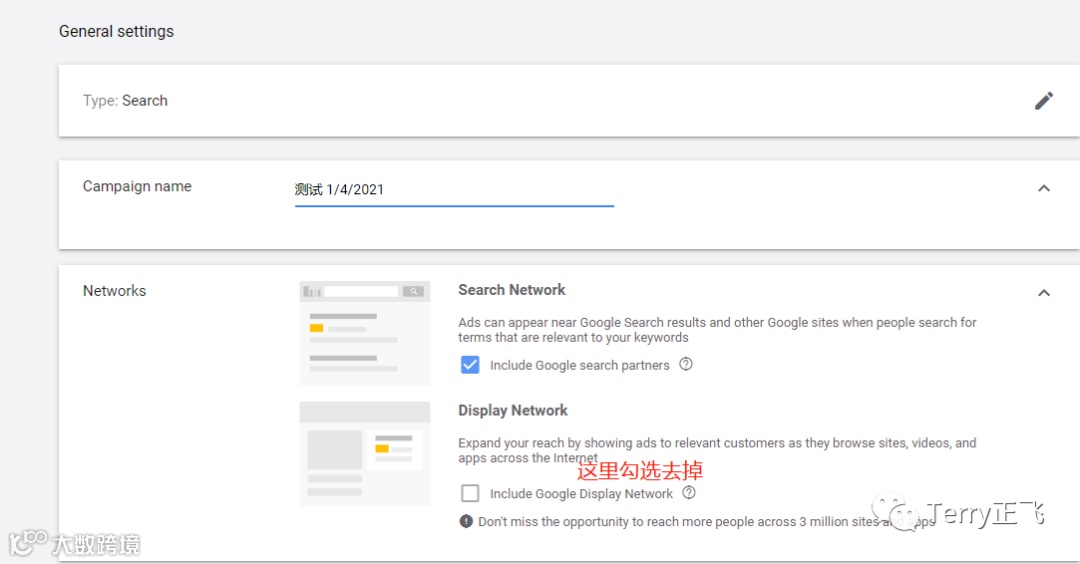
Task: Click the warning icon beside 'Don't miss the opportunity'
Action: point(466,521)
